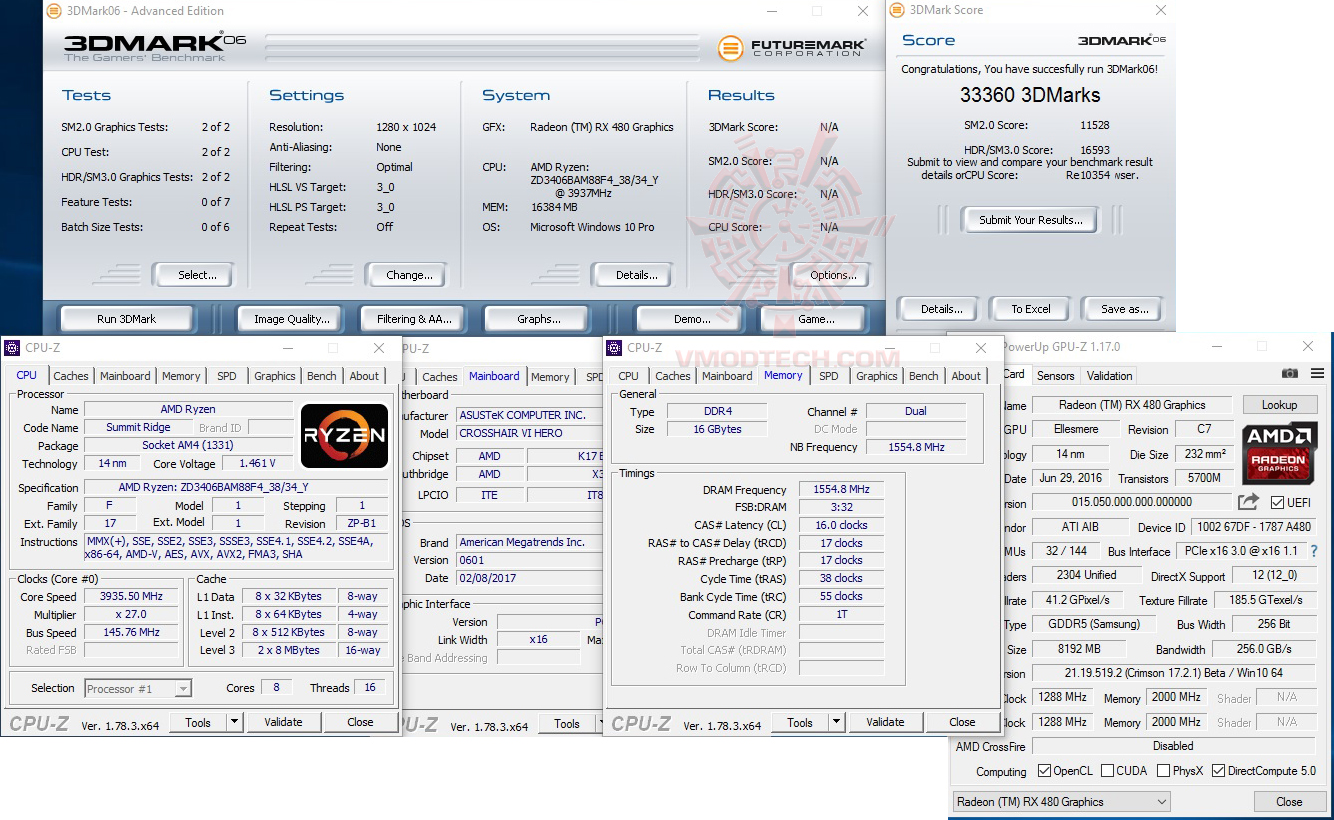Open the Processor #1 Selection dropdown

(x=138, y=688)
